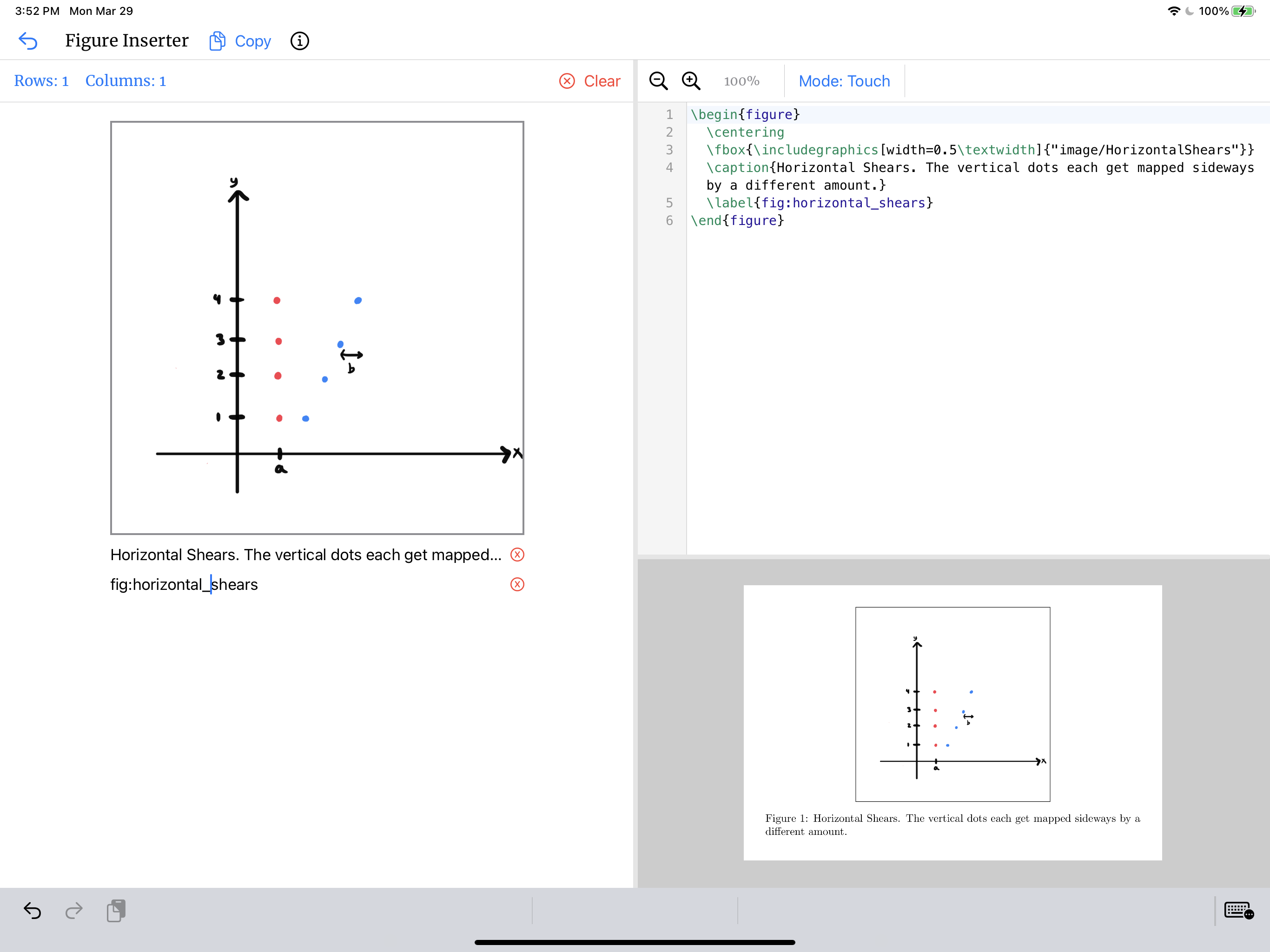This screenshot has height=952, width=1270.
Task: Click the \centering code line
Action: [x=745, y=132]
